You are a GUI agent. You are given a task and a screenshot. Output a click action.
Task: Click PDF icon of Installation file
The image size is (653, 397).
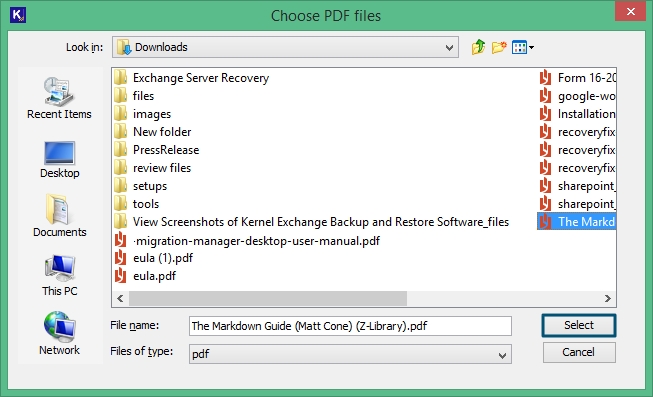click(546, 114)
